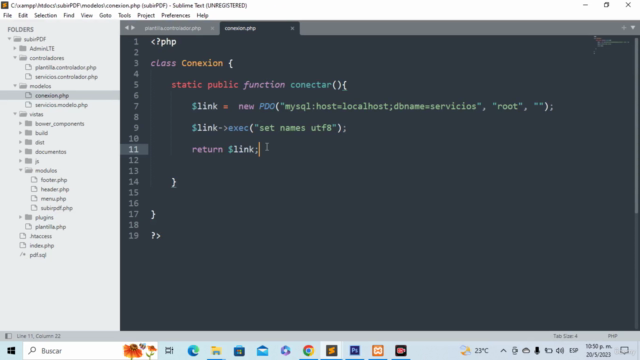
Task: Expand the dist folder
Action: click(x=20, y=142)
